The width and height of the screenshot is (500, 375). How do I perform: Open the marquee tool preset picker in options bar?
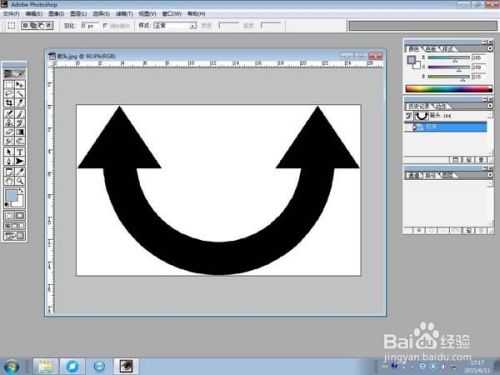coord(11,26)
